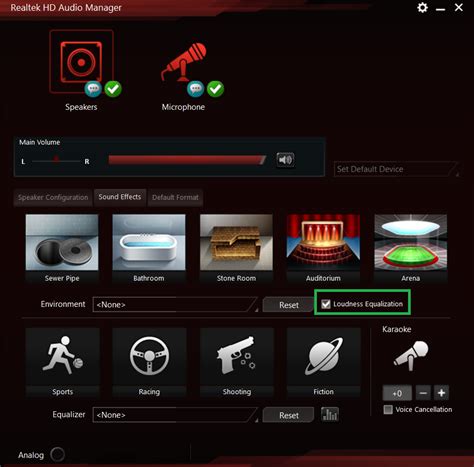Mute the main volume speaker button

(285, 160)
